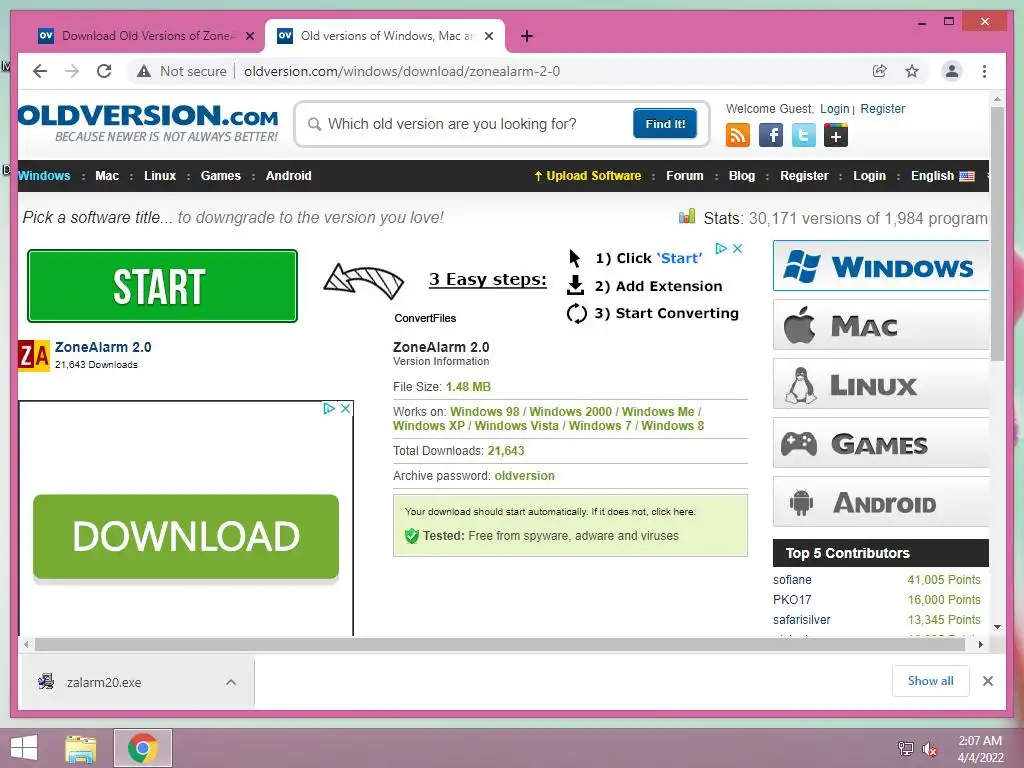Open the MAC sidebar category button
1024x768 pixels.
(880, 325)
